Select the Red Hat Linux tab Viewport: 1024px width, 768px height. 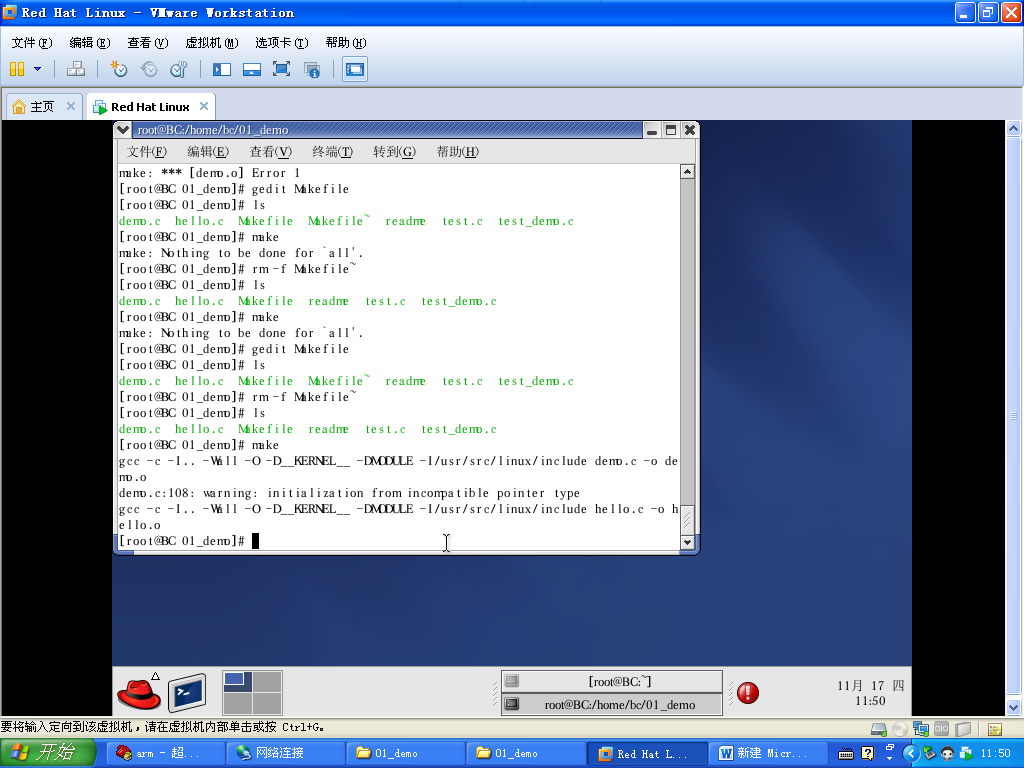coord(150,106)
